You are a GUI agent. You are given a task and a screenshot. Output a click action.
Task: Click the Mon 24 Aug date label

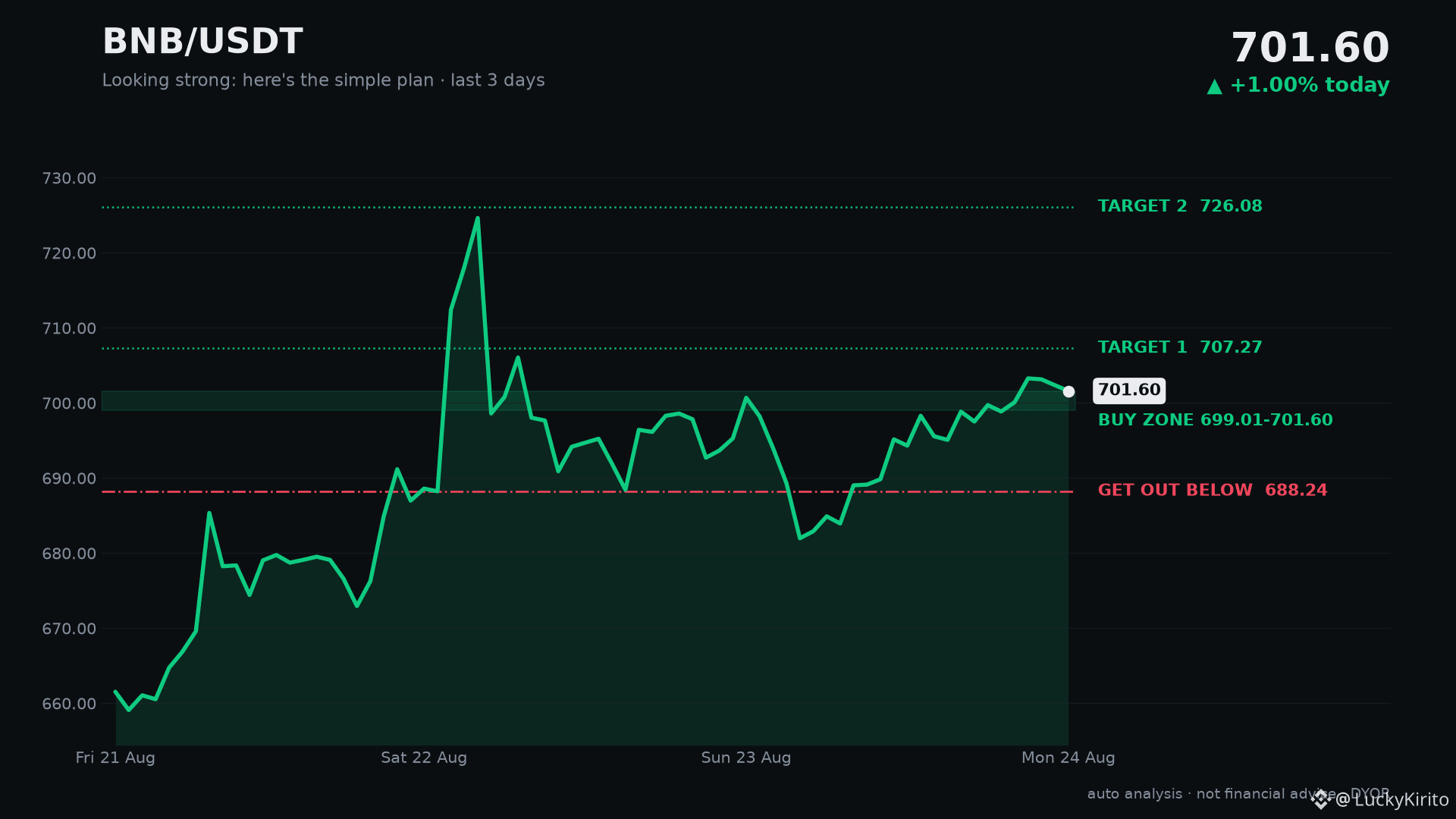pyautogui.click(x=1068, y=758)
